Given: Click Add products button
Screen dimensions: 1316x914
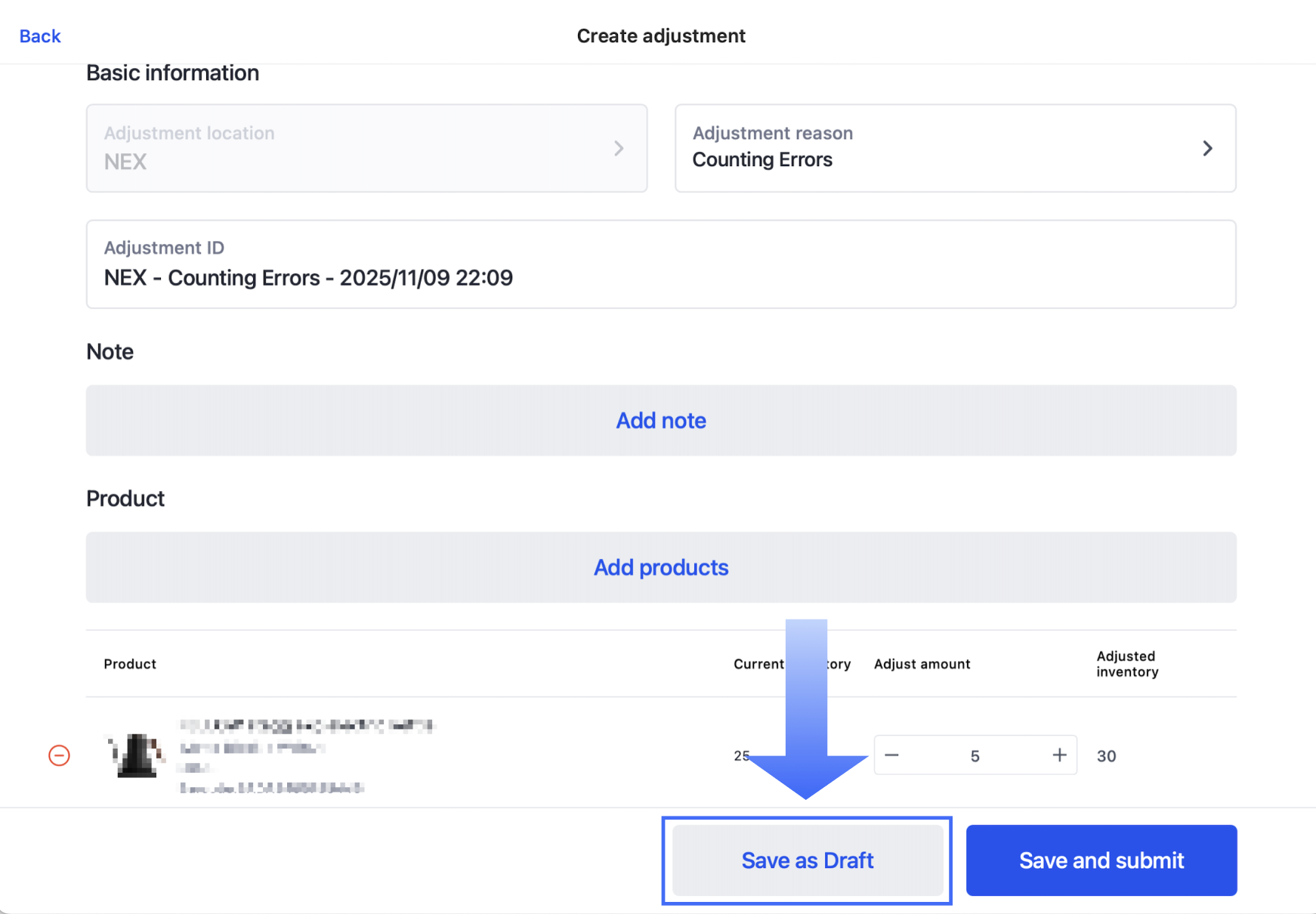Looking at the screenshot, I should [661, 567].
